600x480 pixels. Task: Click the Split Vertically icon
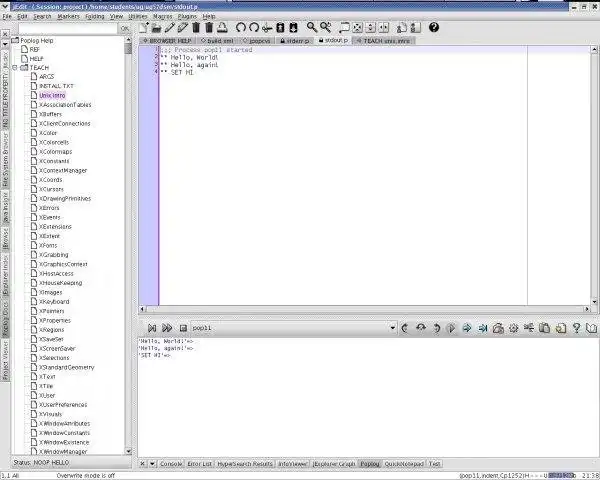[384, 28]
